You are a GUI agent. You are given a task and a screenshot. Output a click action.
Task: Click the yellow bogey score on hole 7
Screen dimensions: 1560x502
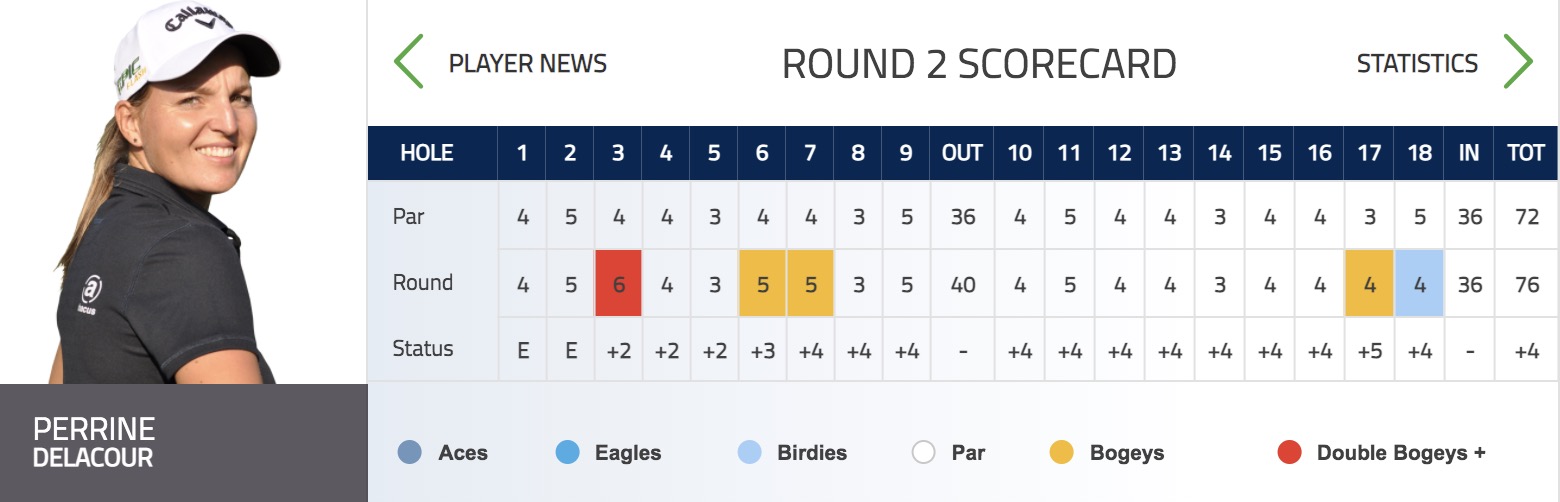click(811, 283)
